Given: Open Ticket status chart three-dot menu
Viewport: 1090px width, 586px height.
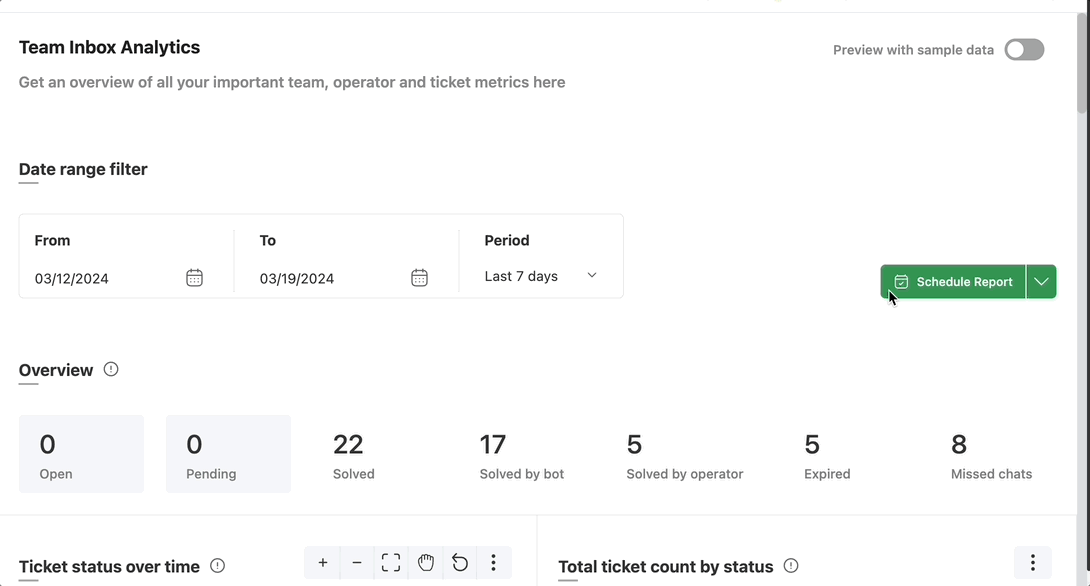Looking at the screenshot, I should 494,562.
